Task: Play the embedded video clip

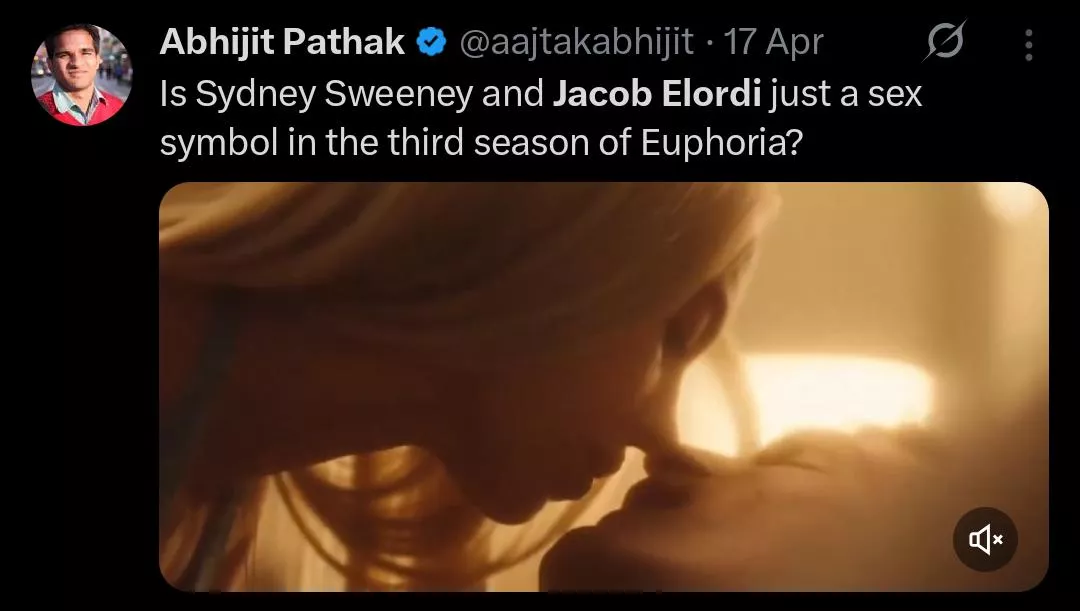Action: pyautogui.click(x=603, y=386)
